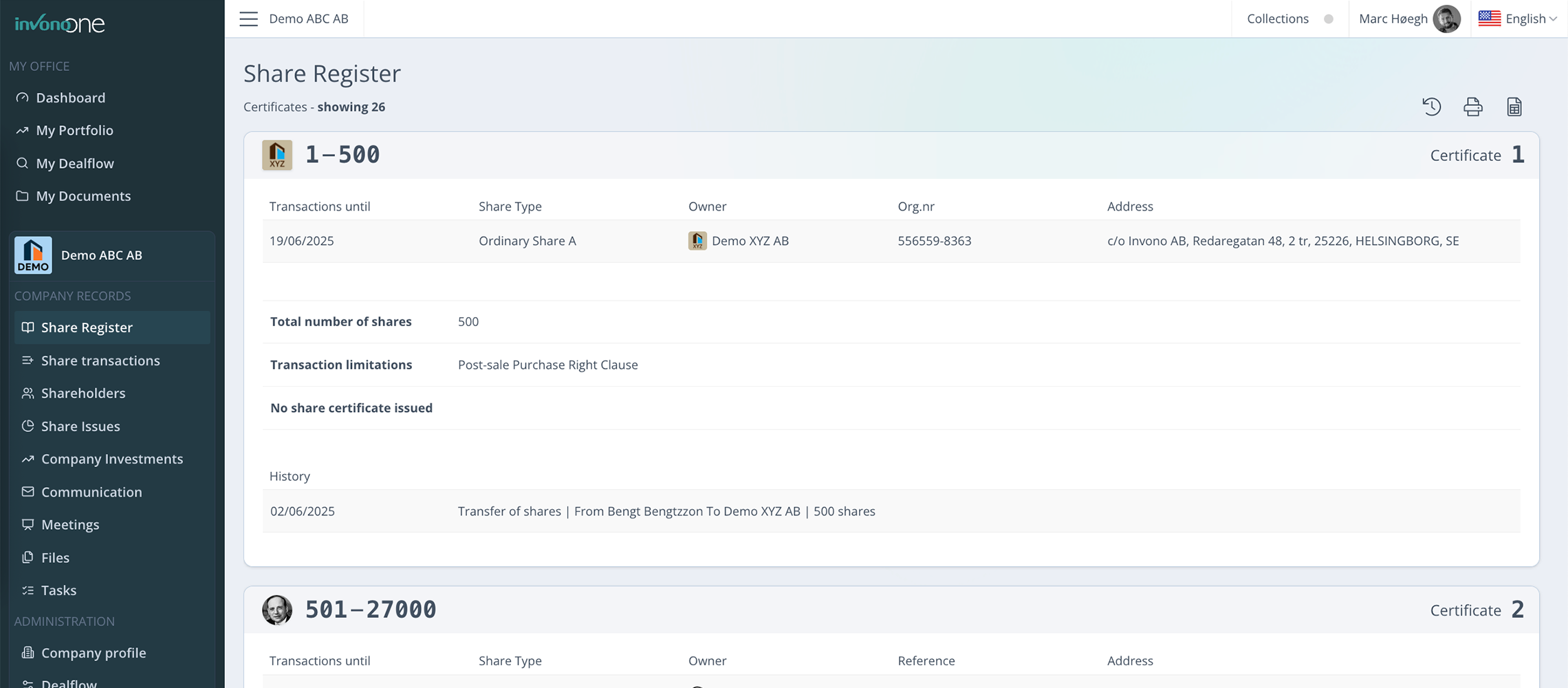Open the Marc Høegh profile menu
The width and height of the screenshot is (1568, 688).
(1393, 19)
